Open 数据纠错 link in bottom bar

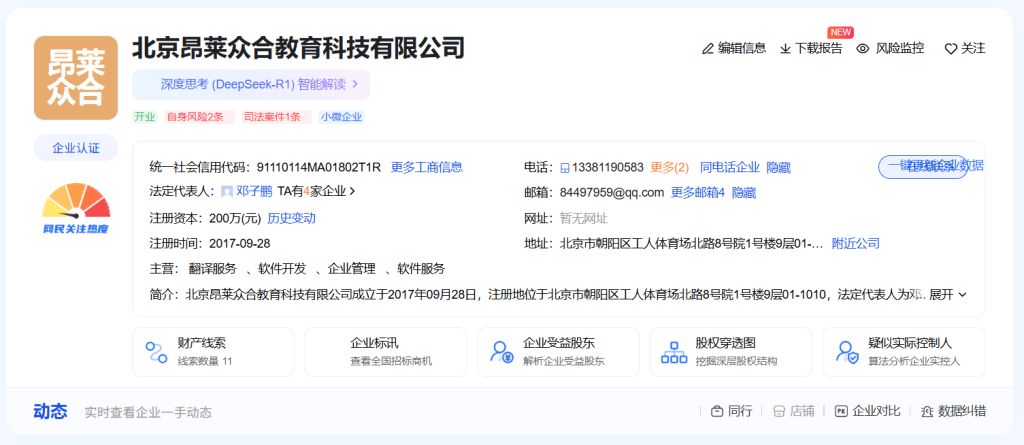click(x=962, y=411)
